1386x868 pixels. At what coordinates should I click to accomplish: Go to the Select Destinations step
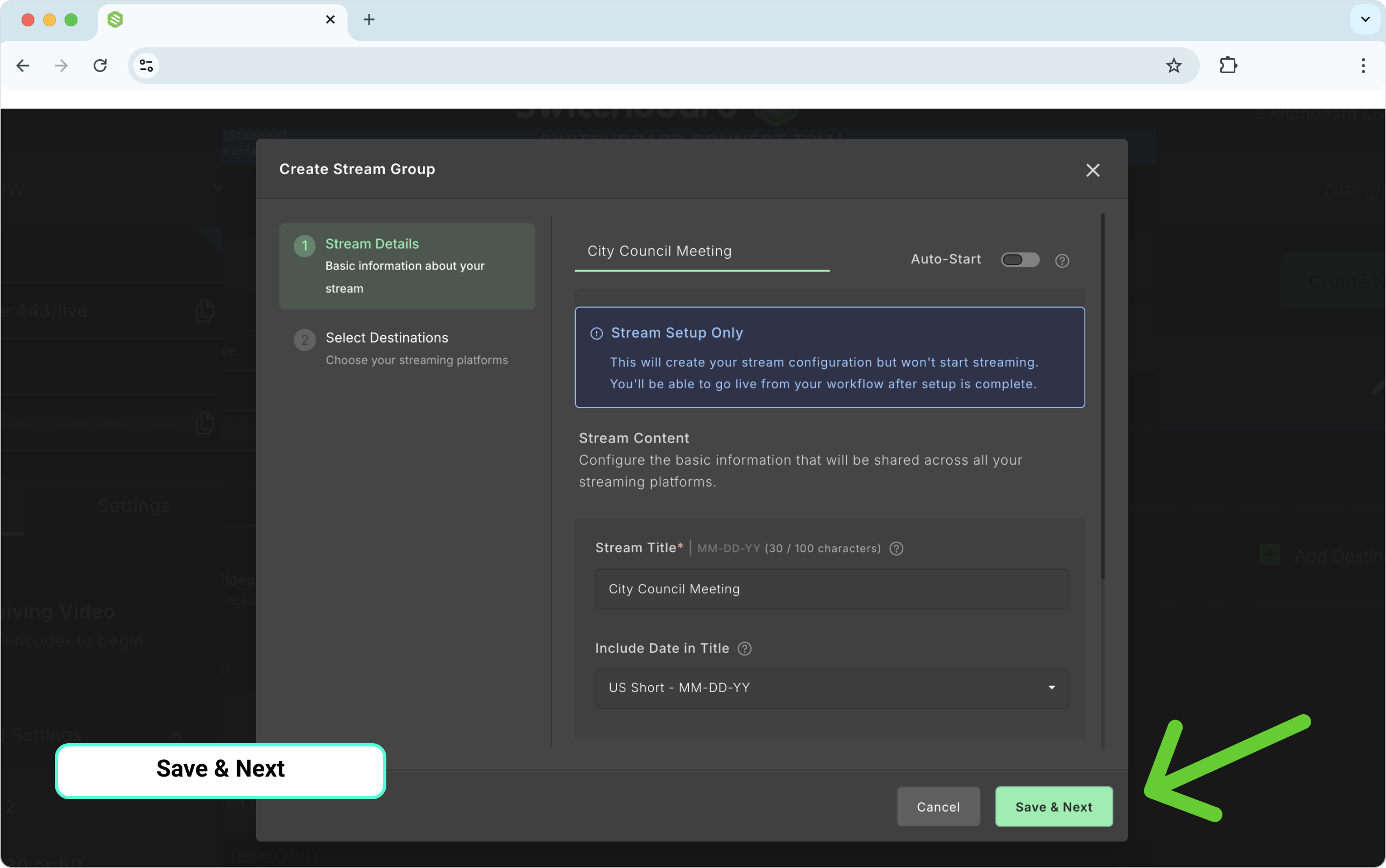coord(407,348)
